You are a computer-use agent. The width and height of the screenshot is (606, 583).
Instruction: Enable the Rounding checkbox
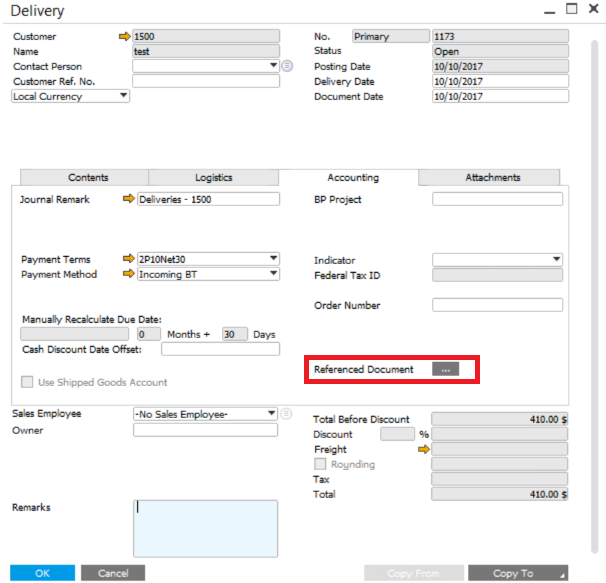pyautogui.click(x=320, y=464)
